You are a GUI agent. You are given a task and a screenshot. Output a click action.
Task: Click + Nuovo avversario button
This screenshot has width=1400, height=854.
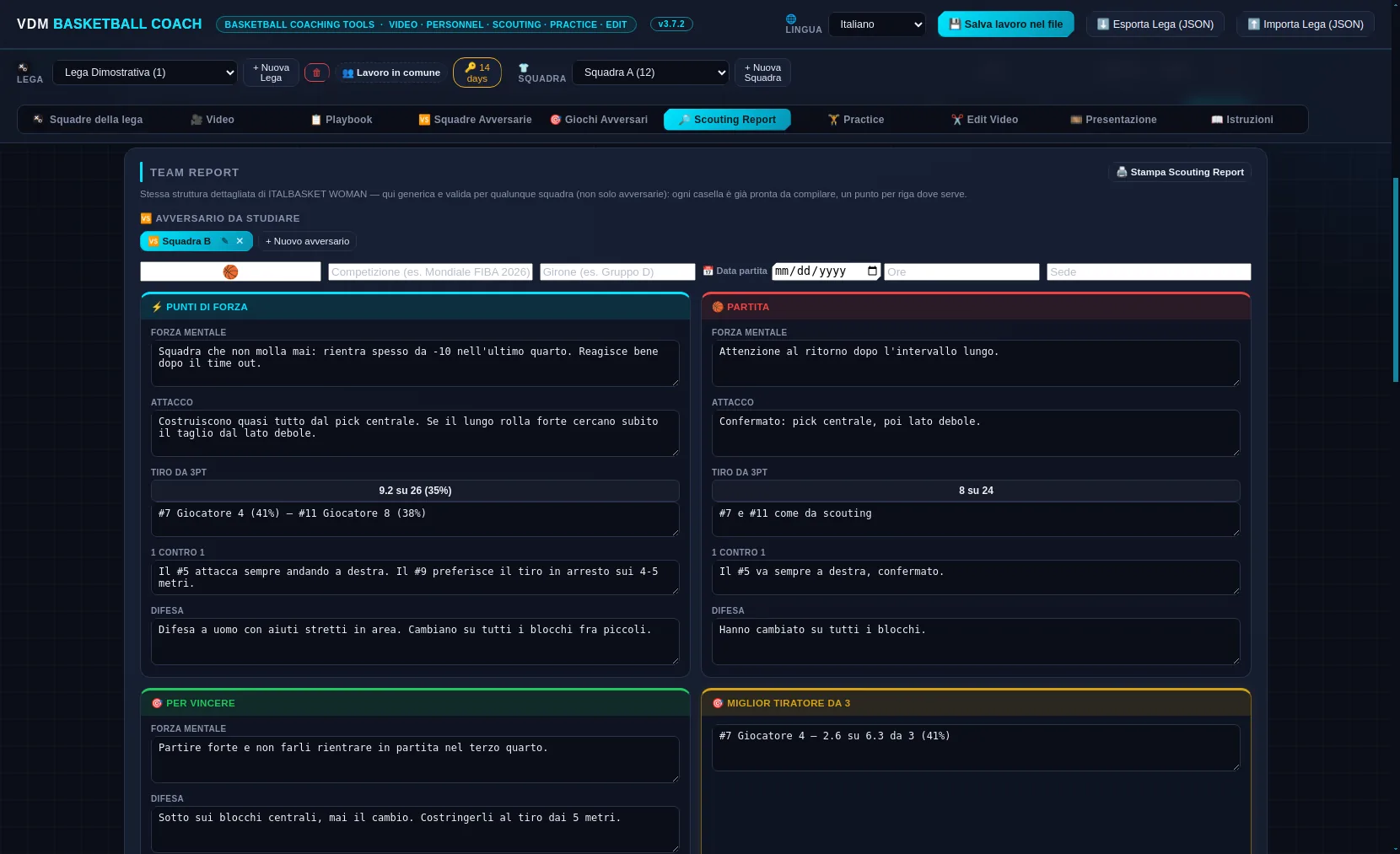click(307, 241)
